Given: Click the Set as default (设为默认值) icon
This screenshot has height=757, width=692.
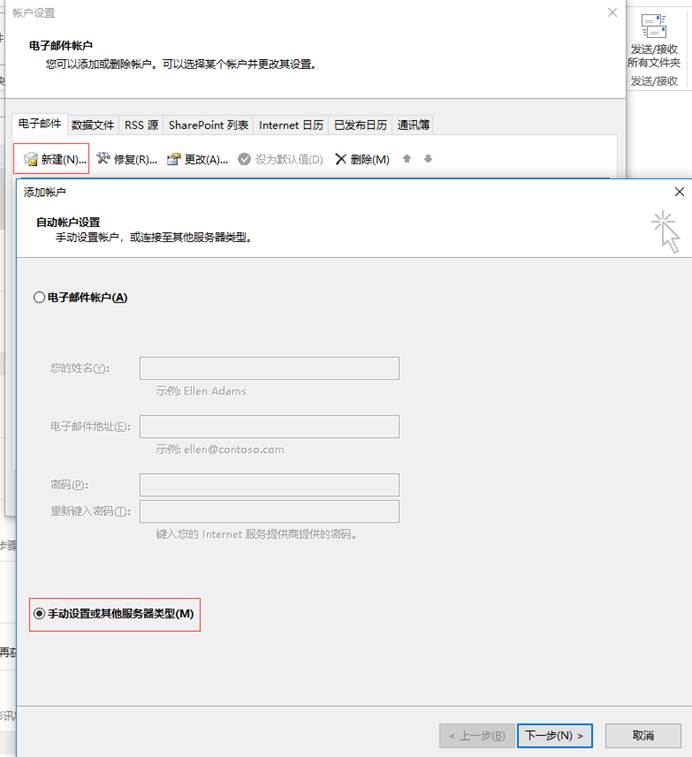Looking at the screenshot, I should (x=244, y=159).
